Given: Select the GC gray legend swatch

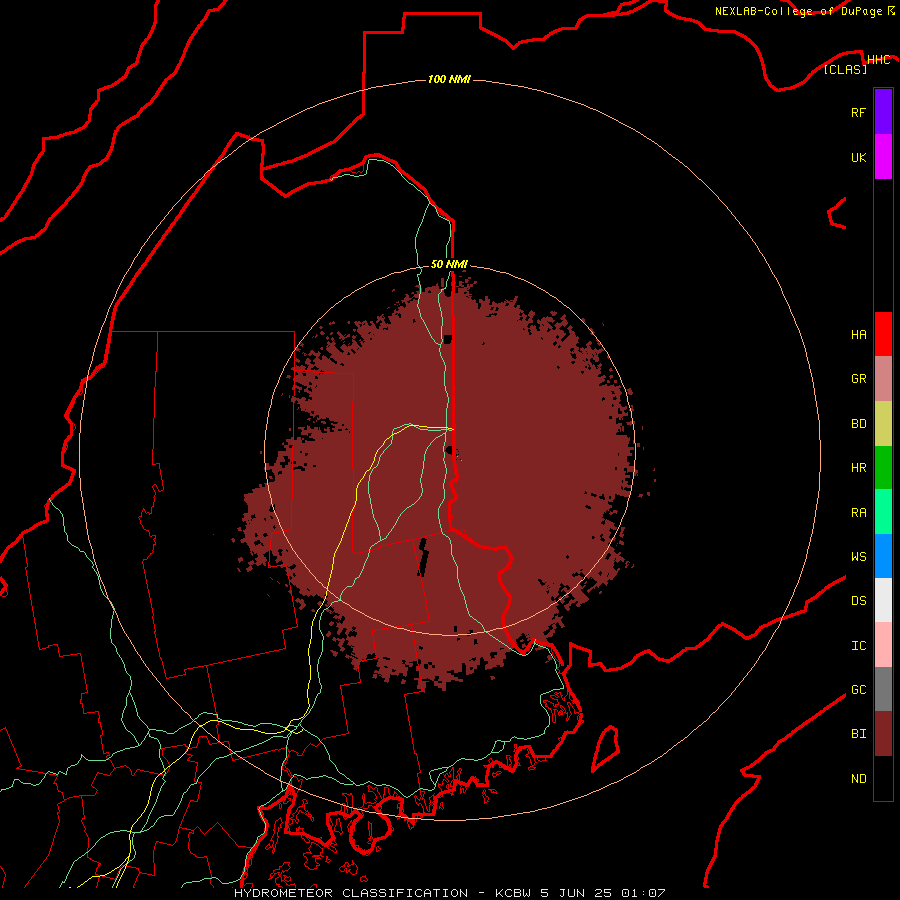Looking at the screenshot, I should [883, 689].
